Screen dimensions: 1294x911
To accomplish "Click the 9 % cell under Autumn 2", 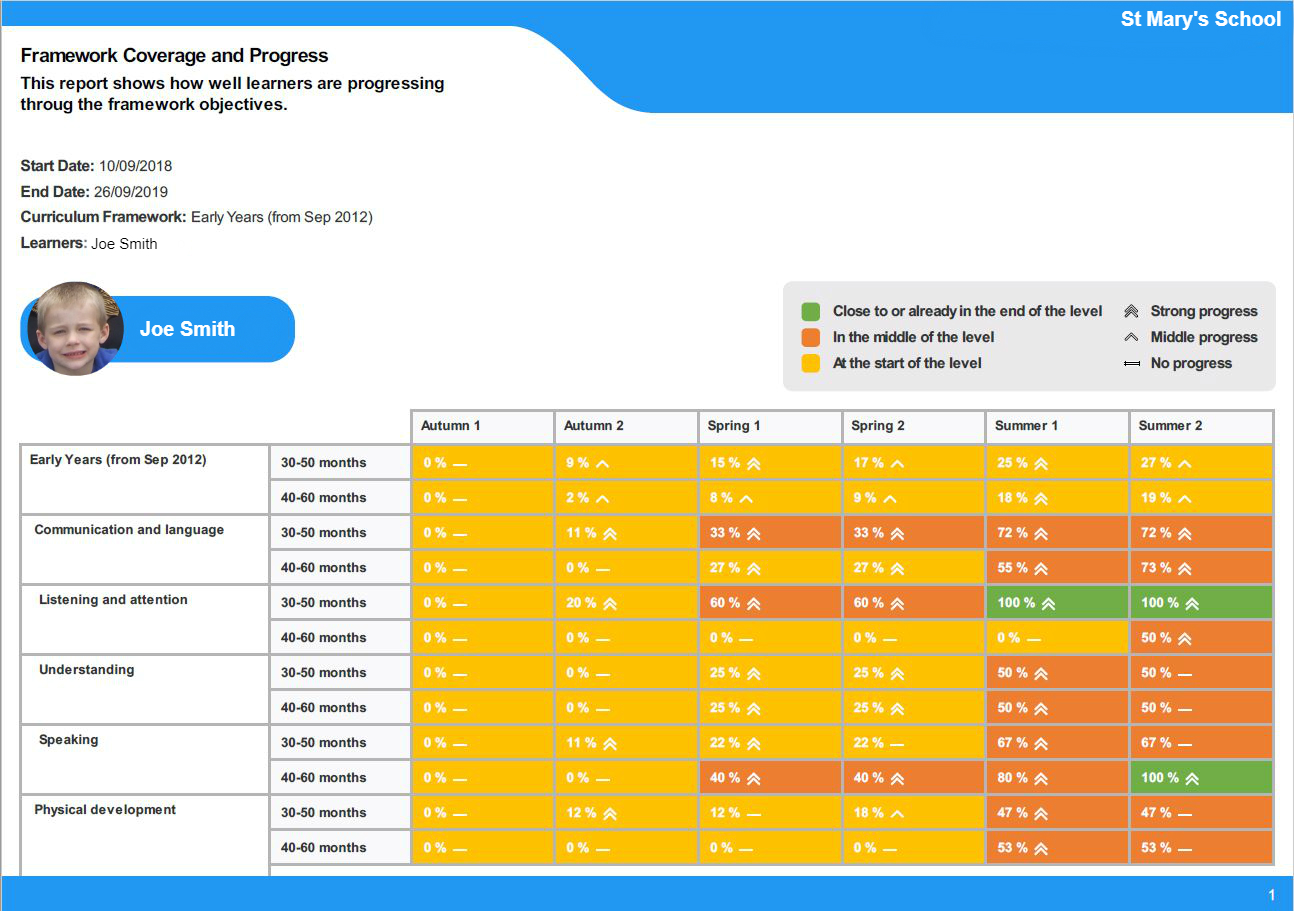I will 626,462.
